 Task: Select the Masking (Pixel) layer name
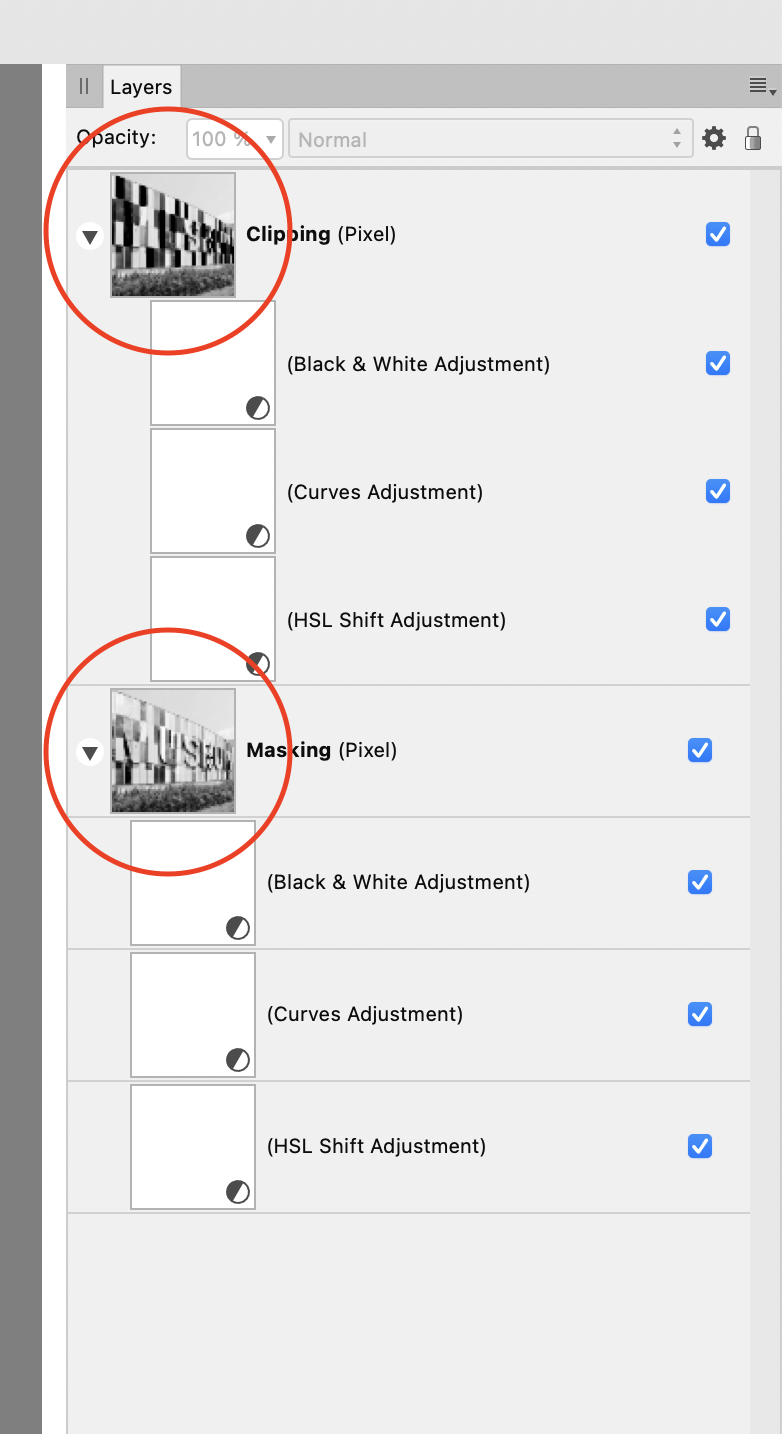point(322,750)
